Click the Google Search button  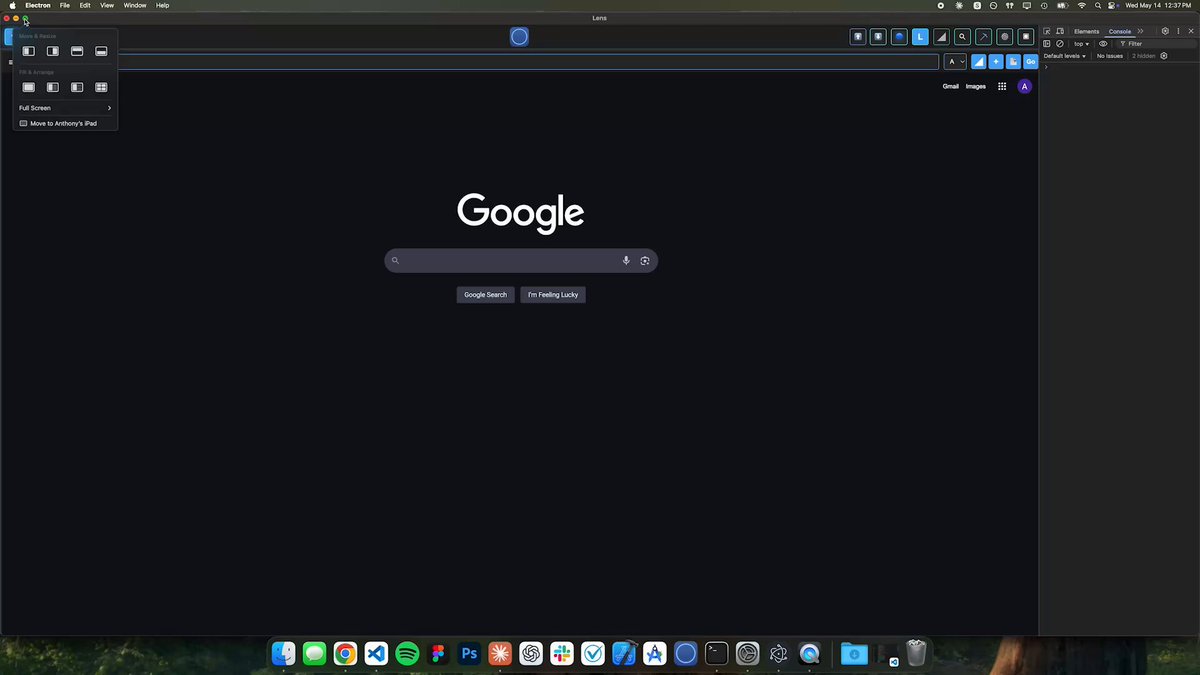coord(485,295)
